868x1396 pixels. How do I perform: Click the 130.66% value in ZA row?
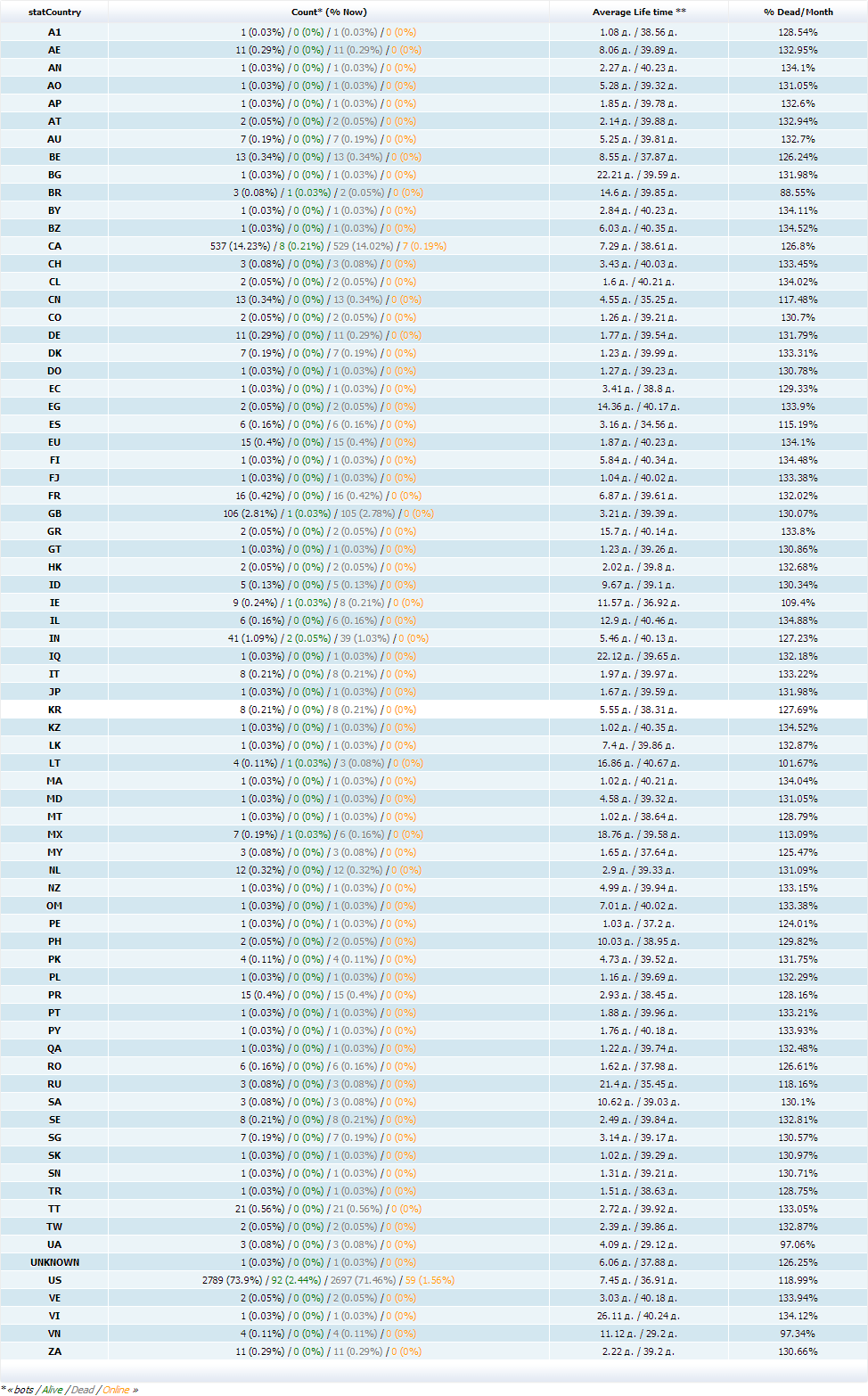[798, 1351]
